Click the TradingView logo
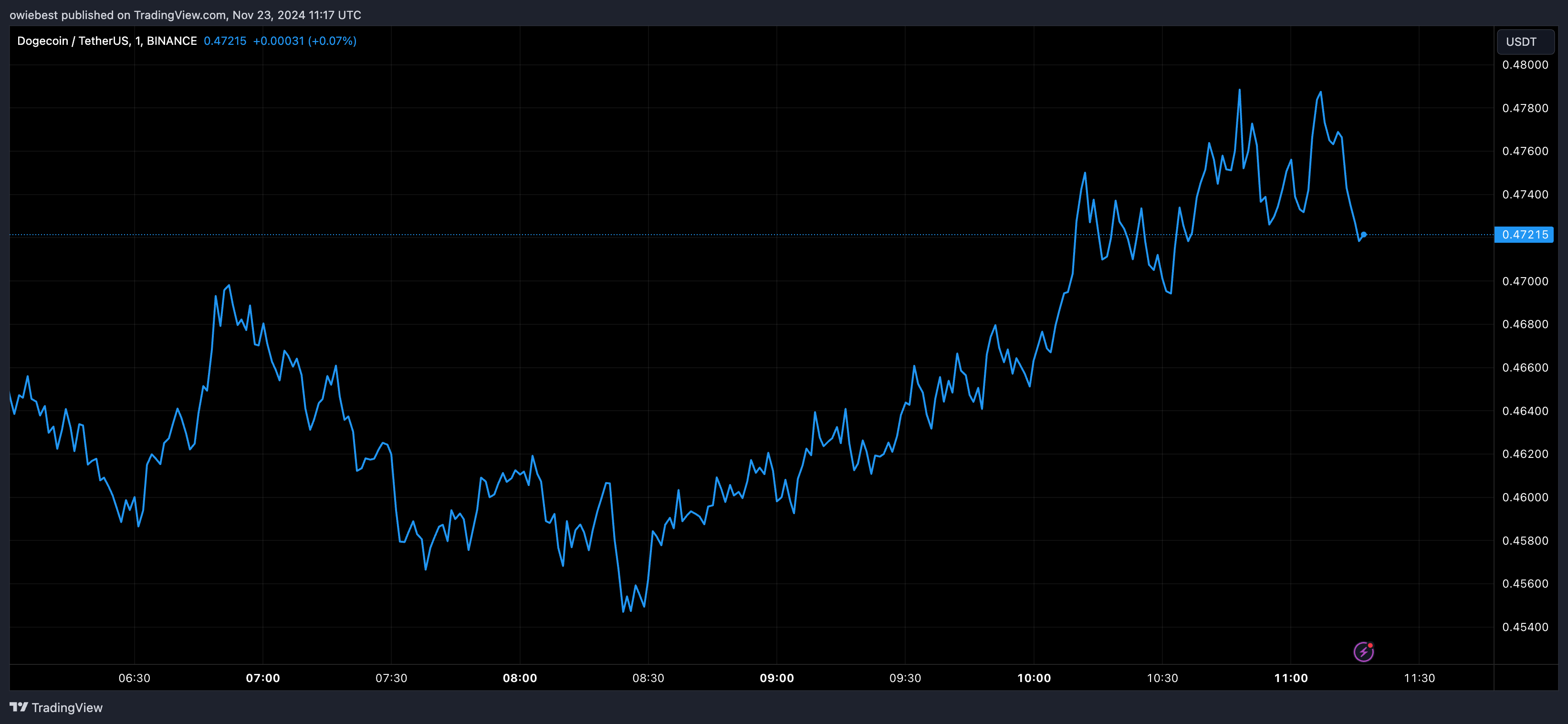The image size is (1568, 724). coord(19,707)
